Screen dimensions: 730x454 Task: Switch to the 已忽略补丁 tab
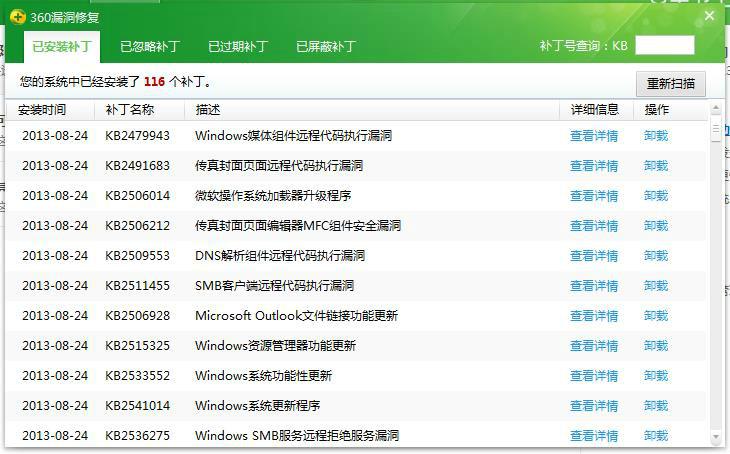coord(150,47)
